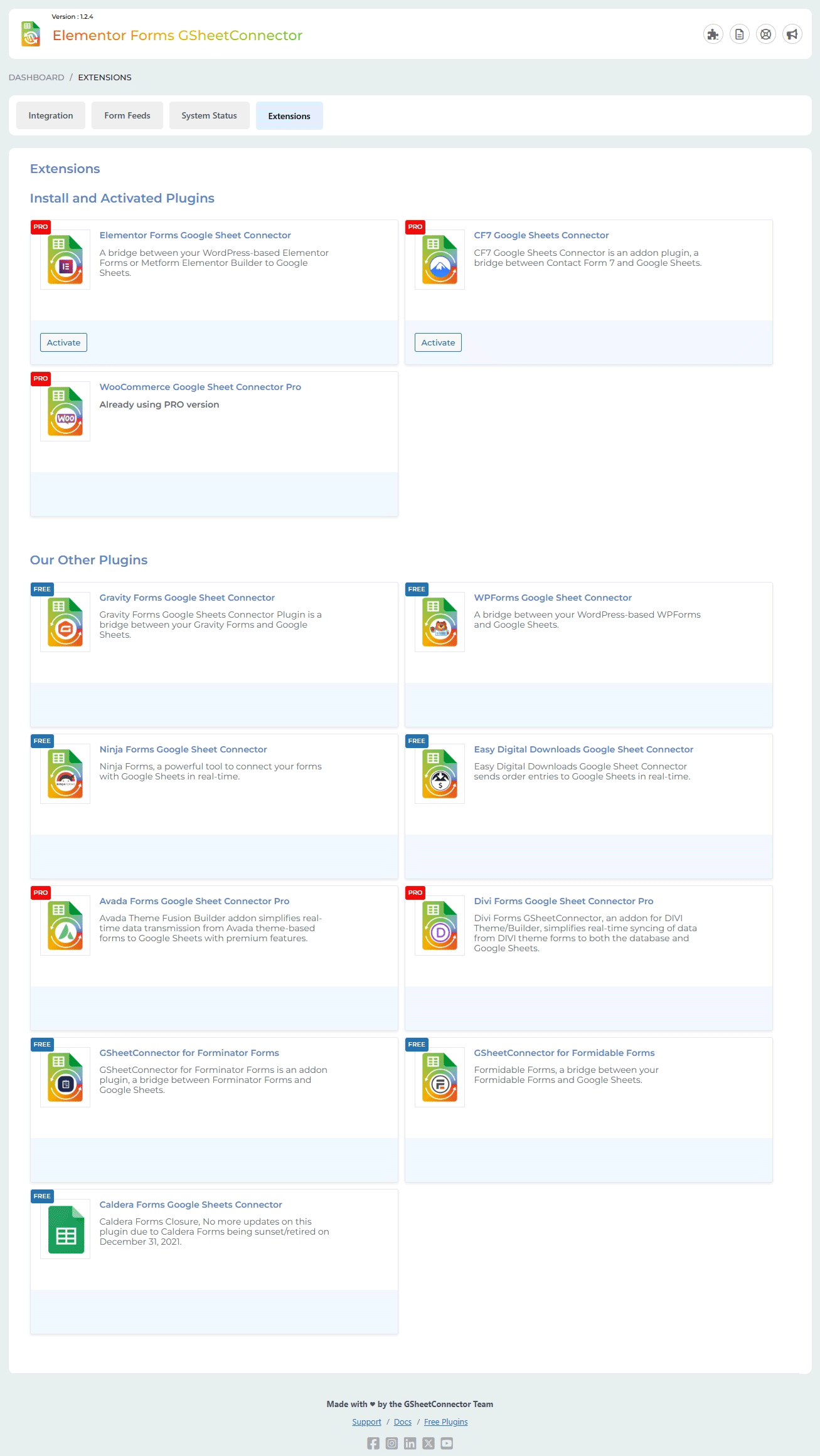The image size is (820, 1456).
Task: Click the megaphone announcements icon
Action: point(792,34)
